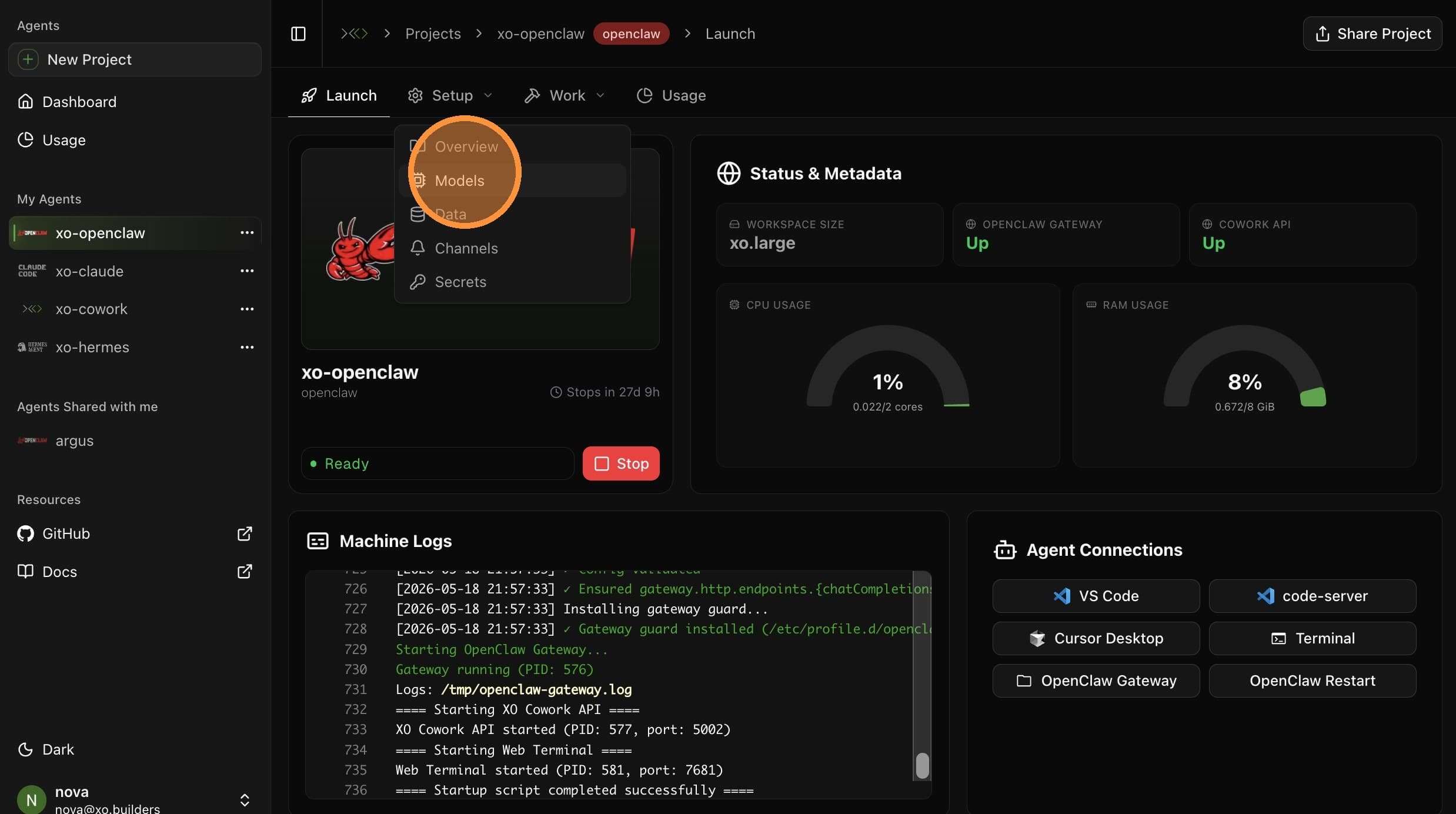
Task: Click the share icon in Share Project
Action: click(1323, 34)
